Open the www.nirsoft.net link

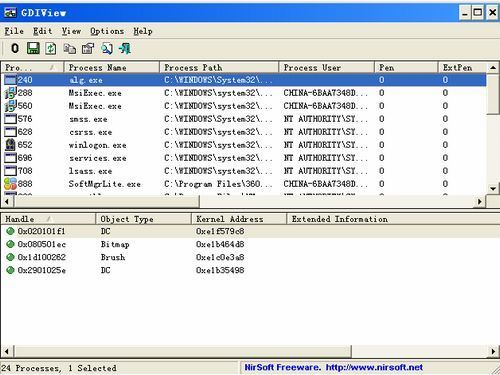pyautogui.click(x=374, y=367)
